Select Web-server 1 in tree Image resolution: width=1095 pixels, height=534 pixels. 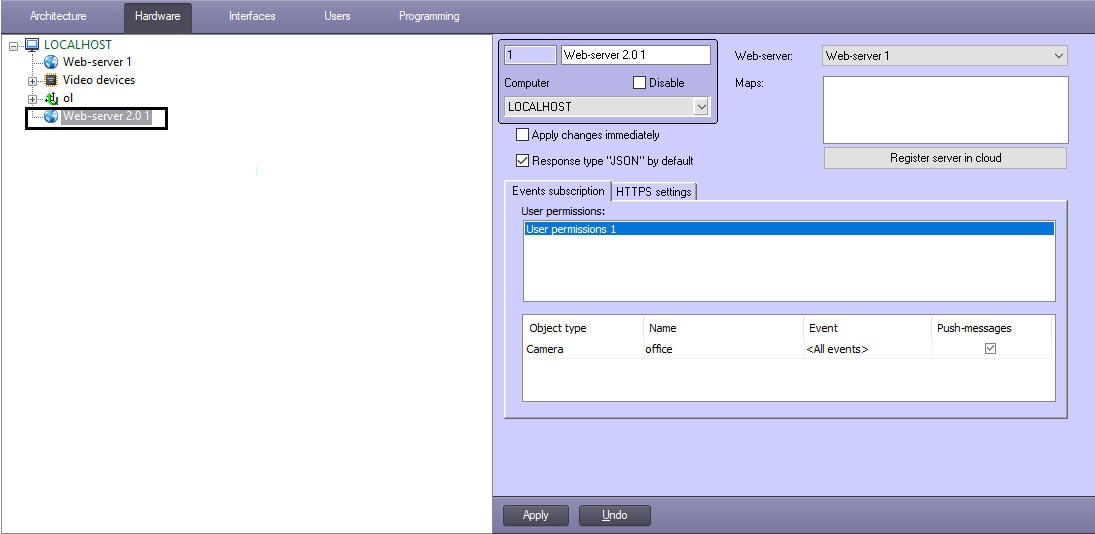tap(97, 62)
